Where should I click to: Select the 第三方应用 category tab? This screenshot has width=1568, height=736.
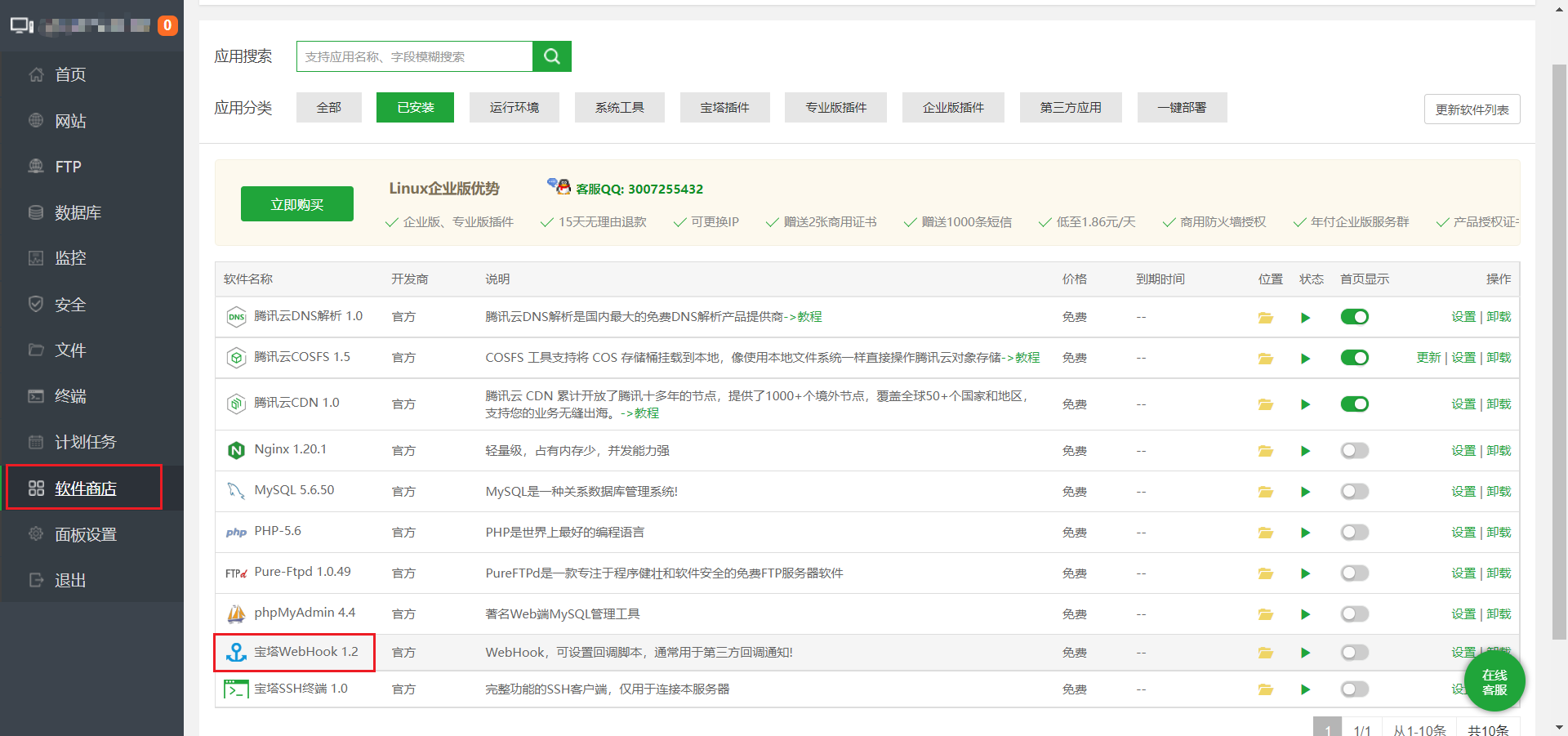tap(1071, 107)
